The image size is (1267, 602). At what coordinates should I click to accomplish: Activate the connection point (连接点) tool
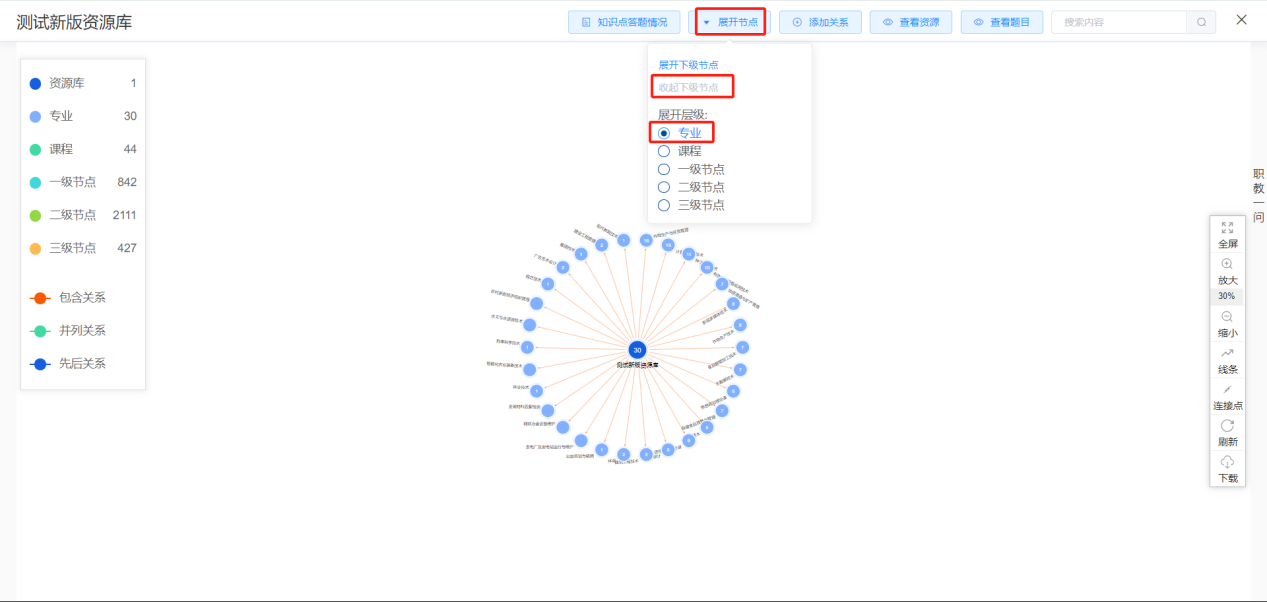coord(1227,397)
